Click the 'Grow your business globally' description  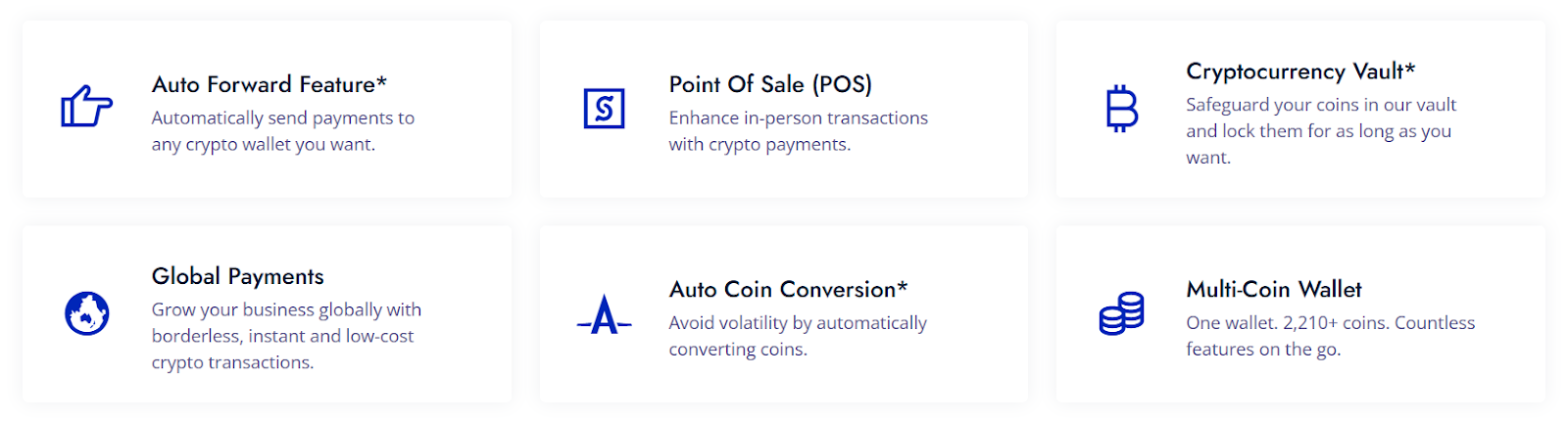tap(286, 335)
